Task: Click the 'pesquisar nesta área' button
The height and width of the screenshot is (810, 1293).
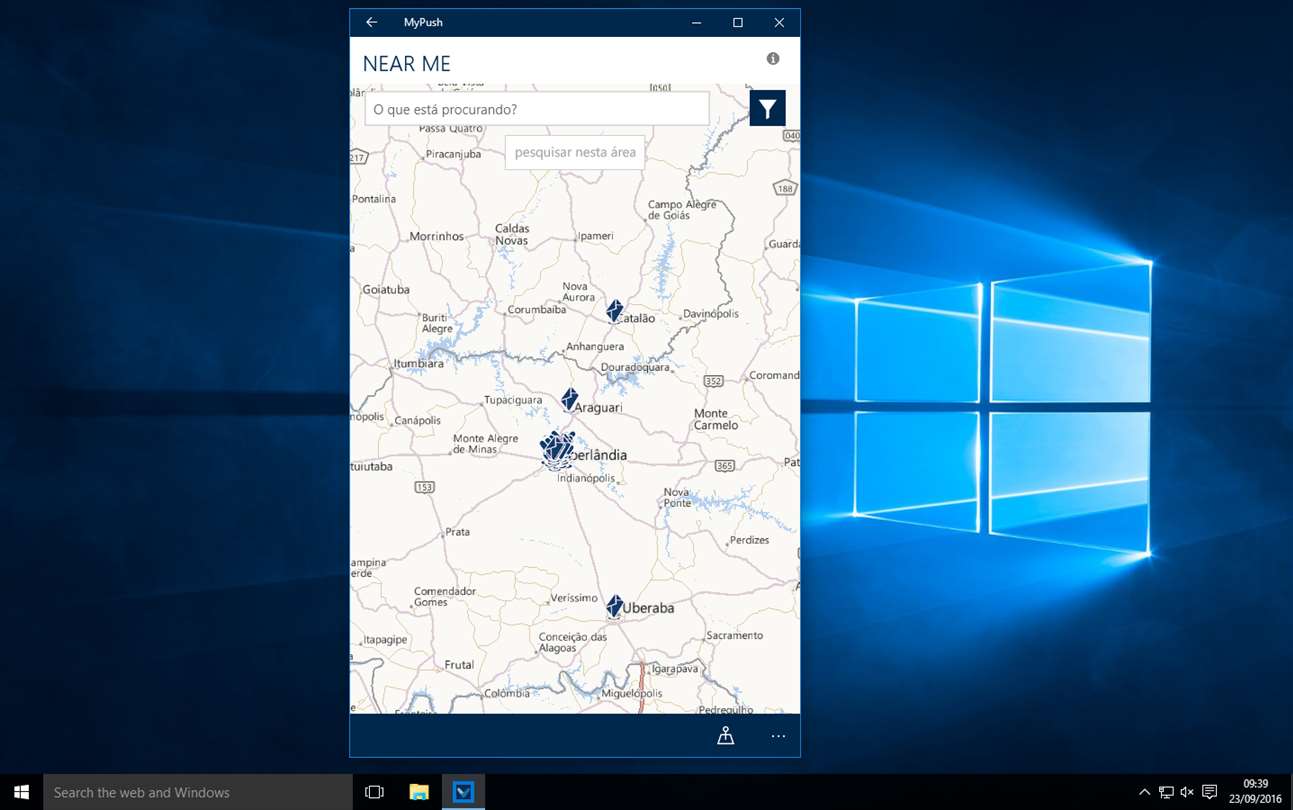Action: (575, 152)
